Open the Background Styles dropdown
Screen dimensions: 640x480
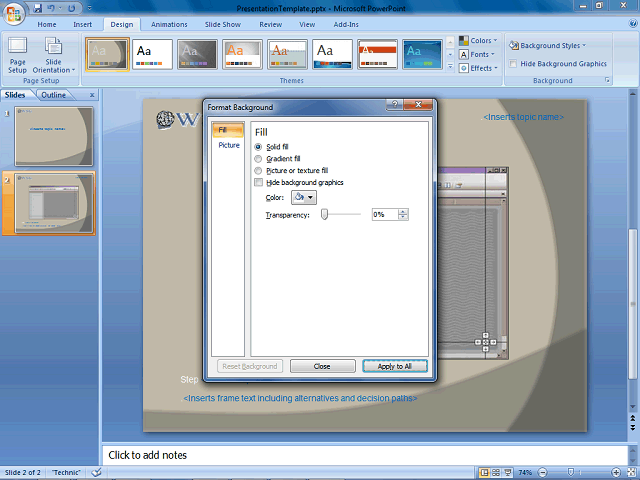547,45
